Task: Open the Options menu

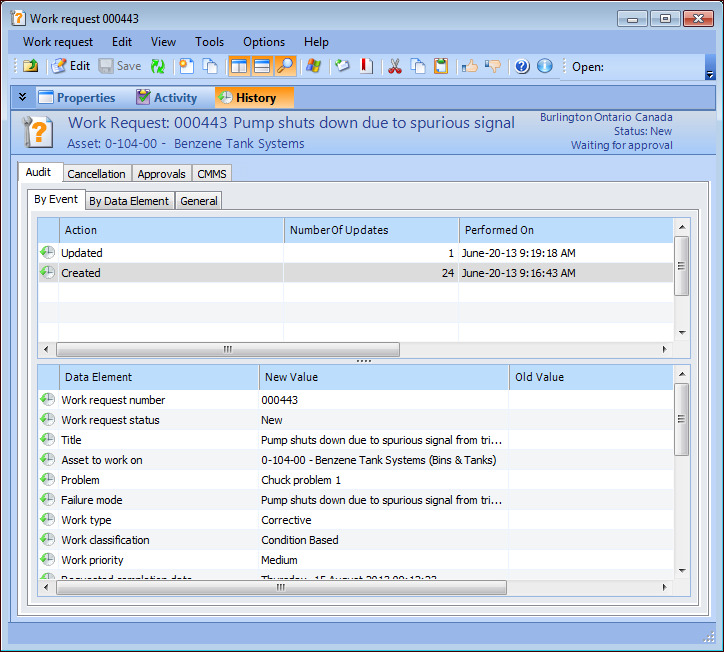Action: point(264,42)
